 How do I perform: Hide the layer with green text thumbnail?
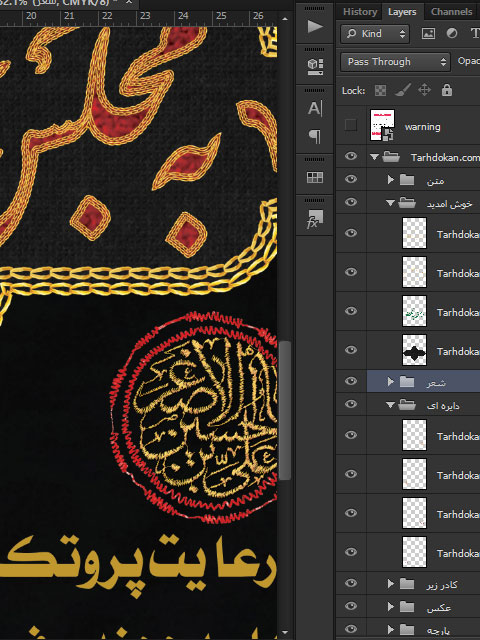(x=351, y=311)
